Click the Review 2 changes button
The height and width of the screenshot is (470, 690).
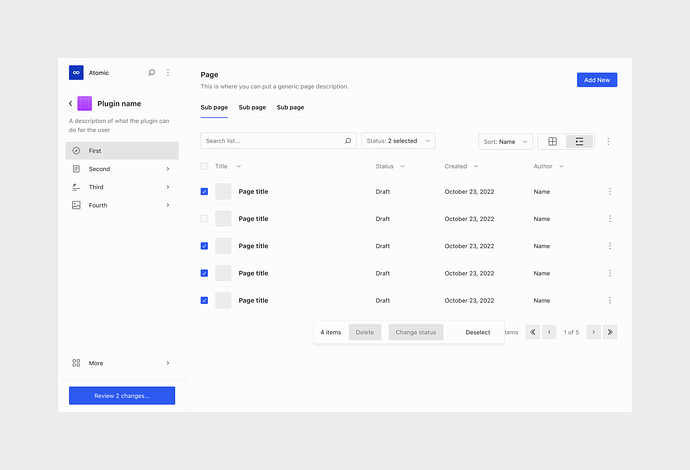click(x=122, y=396)
